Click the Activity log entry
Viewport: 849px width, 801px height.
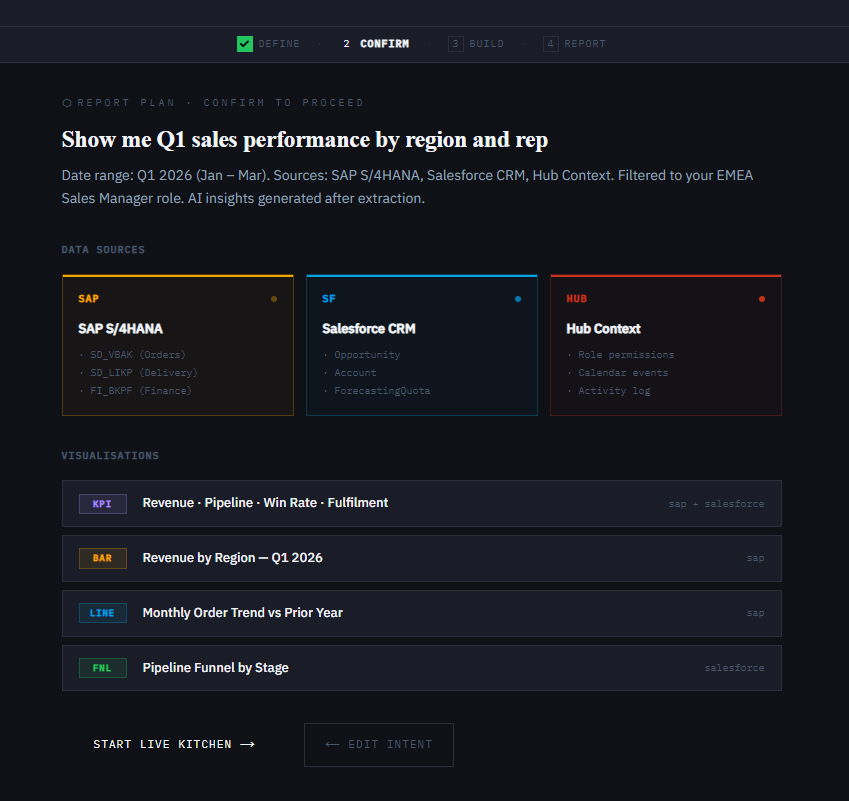coord(614,390)
